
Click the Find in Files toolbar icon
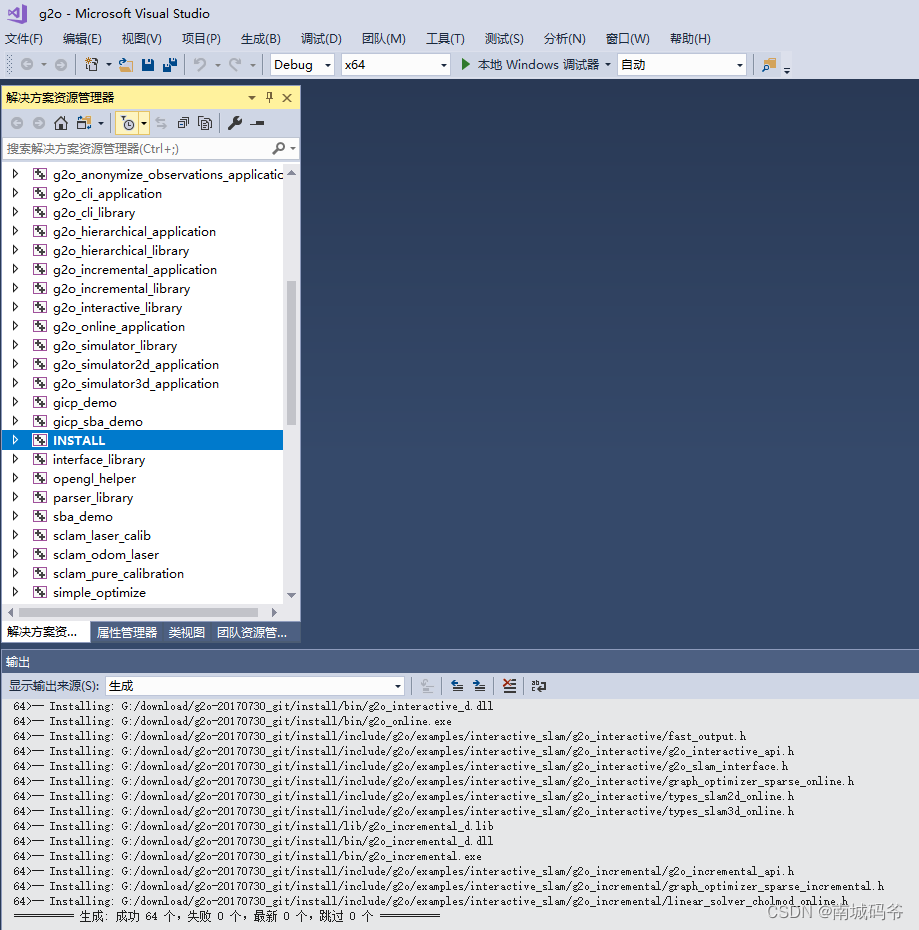769,64
